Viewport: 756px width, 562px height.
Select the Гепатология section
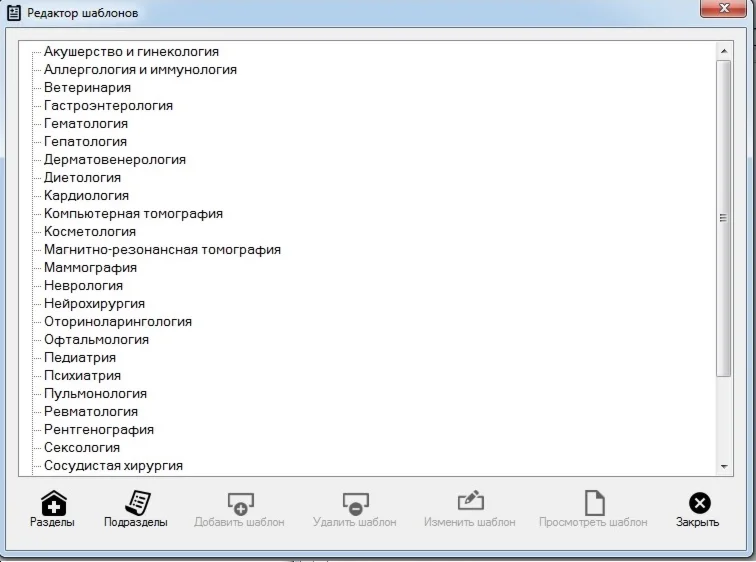tap(85, 142)
